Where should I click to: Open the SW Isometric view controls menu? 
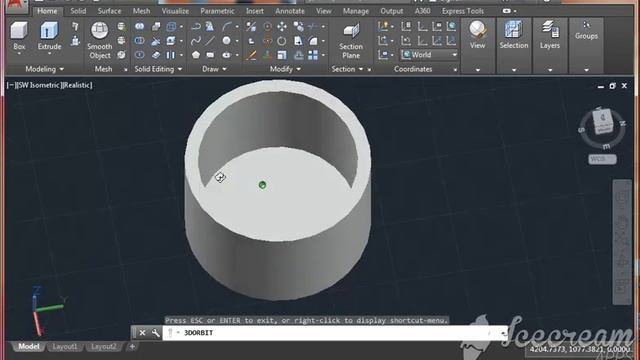pos(38,85)
